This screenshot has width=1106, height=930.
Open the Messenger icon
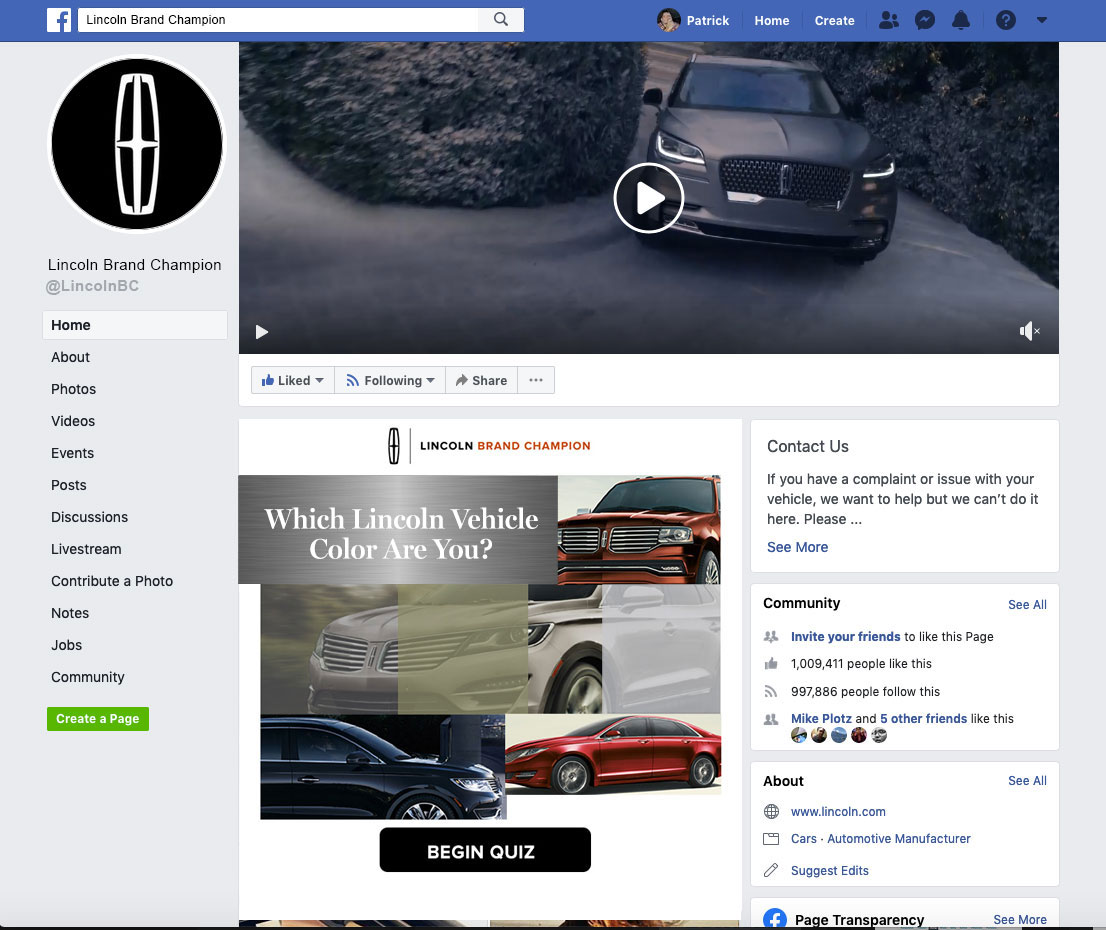click(925, 20)
